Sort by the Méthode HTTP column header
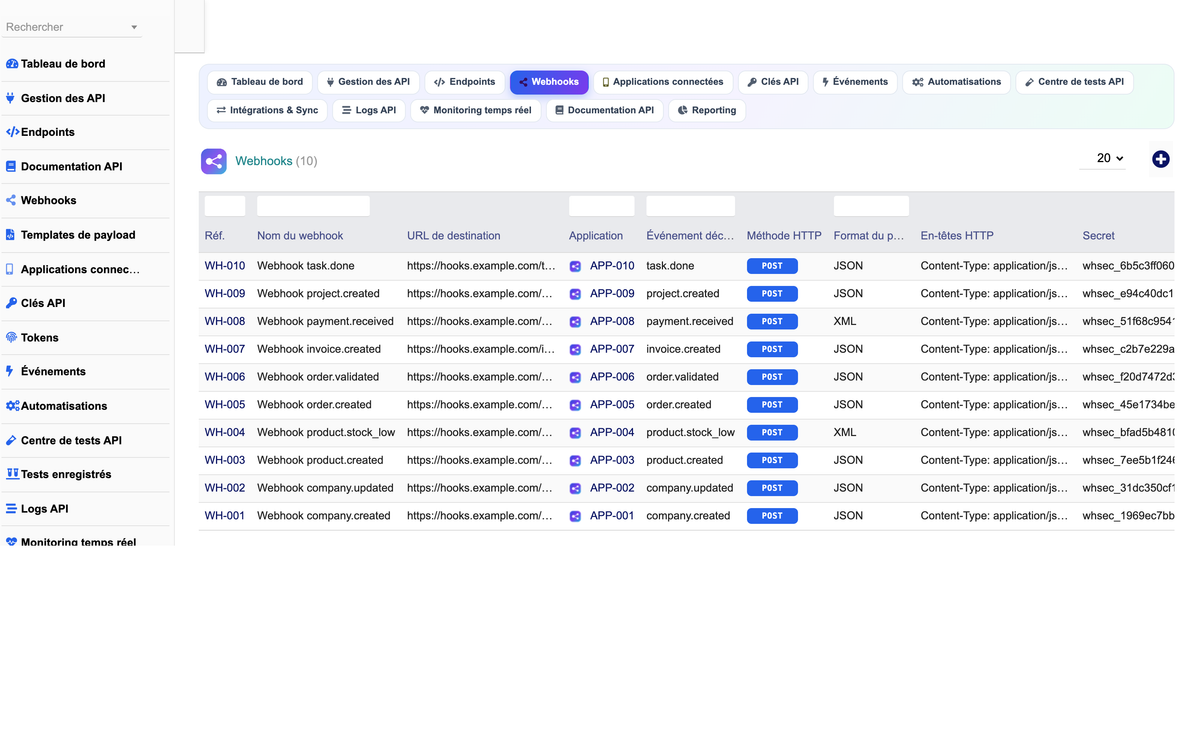The height and width of the screenshot is (743, 1200). (784, 236)
